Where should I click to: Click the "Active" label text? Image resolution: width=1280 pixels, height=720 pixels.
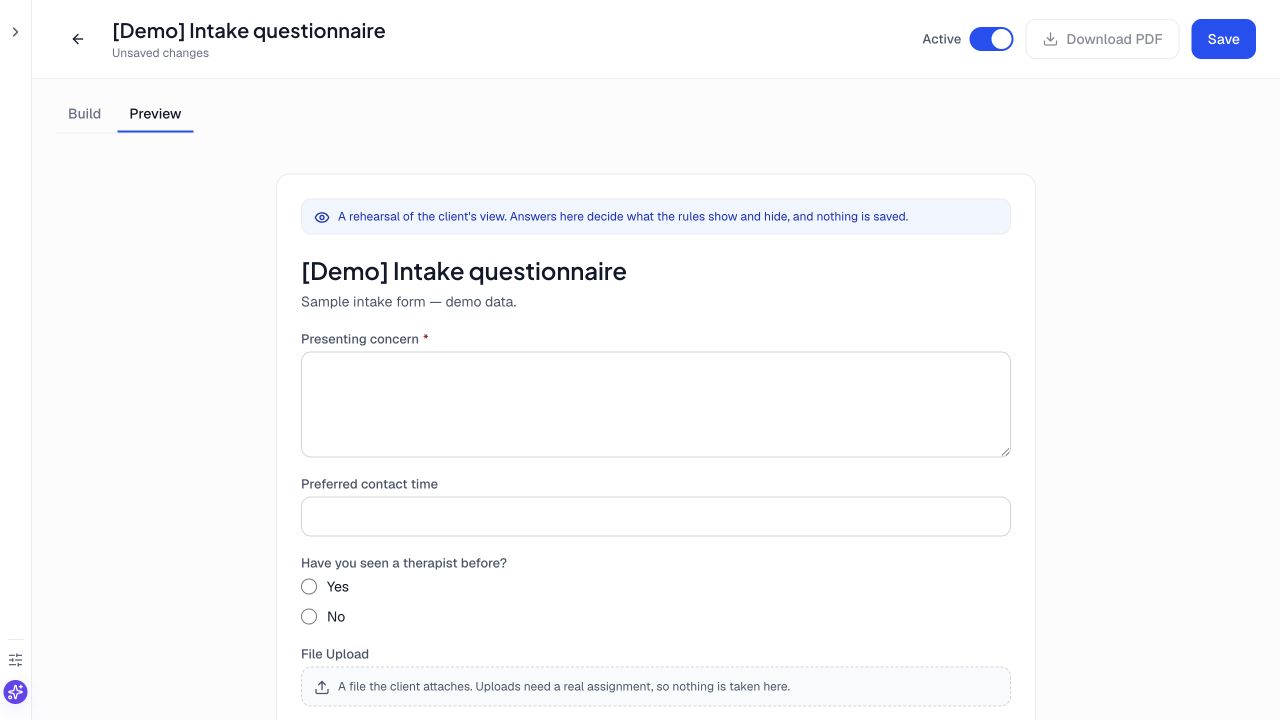(x=941, y=39)
